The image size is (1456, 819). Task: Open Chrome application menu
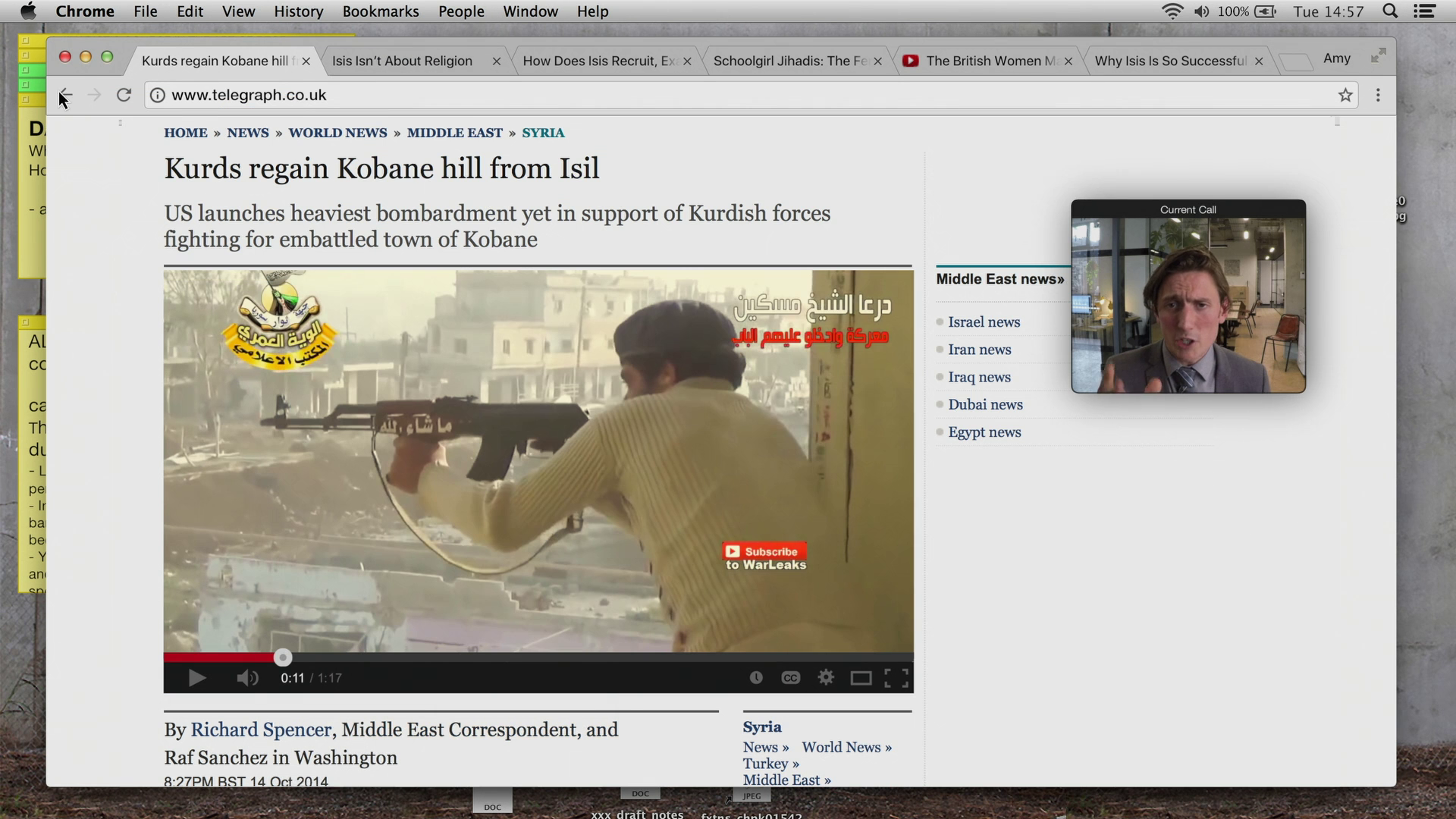tap(85, 11)
